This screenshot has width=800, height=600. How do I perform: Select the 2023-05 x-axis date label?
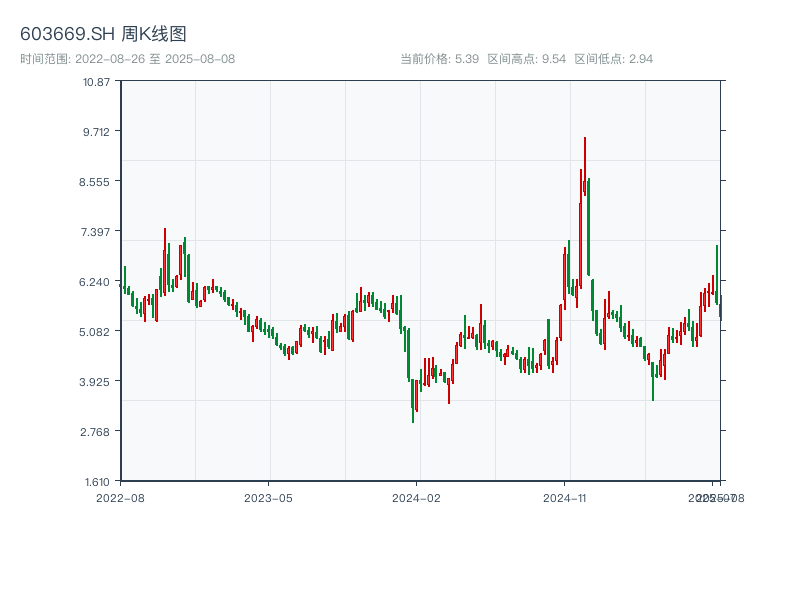pos(268,497)
